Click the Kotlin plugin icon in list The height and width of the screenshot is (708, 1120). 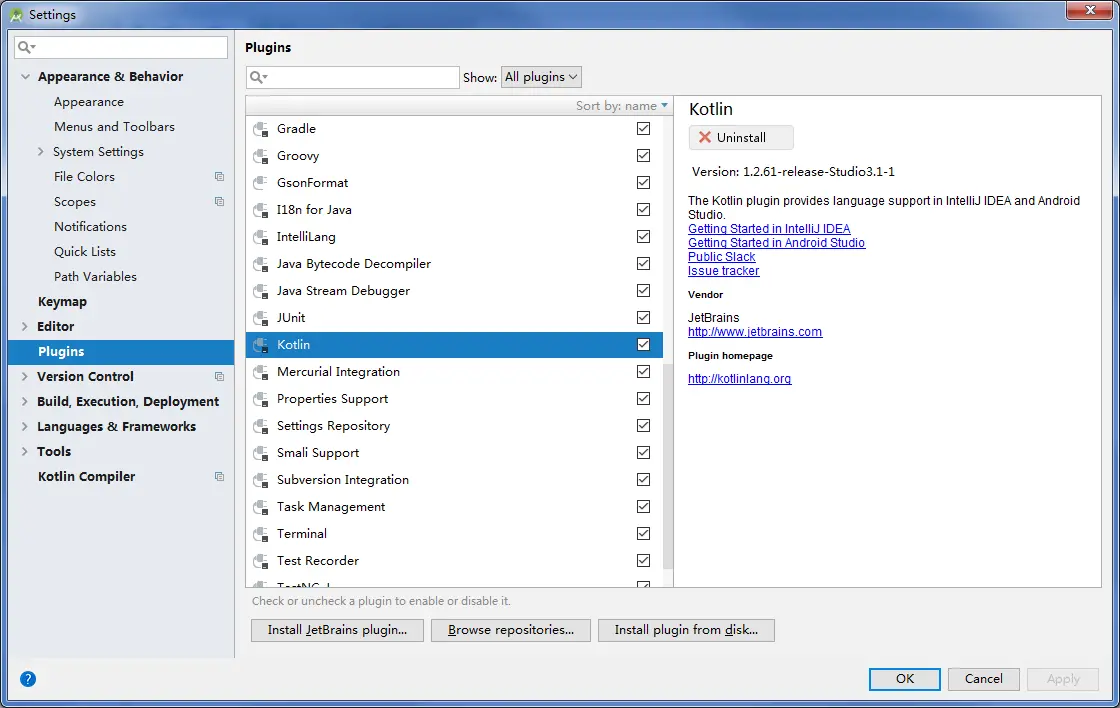pyautogui.click(x=261, y=345)
